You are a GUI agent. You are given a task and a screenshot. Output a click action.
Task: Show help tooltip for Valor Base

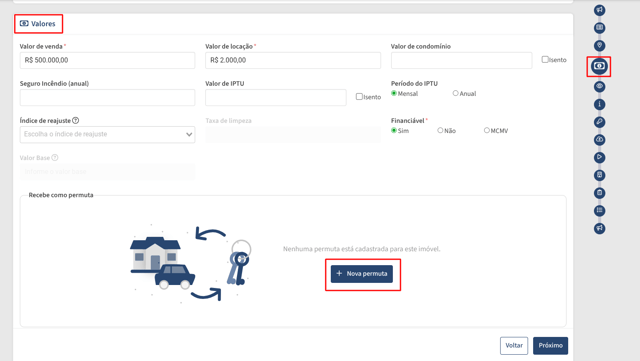[55, 158]
